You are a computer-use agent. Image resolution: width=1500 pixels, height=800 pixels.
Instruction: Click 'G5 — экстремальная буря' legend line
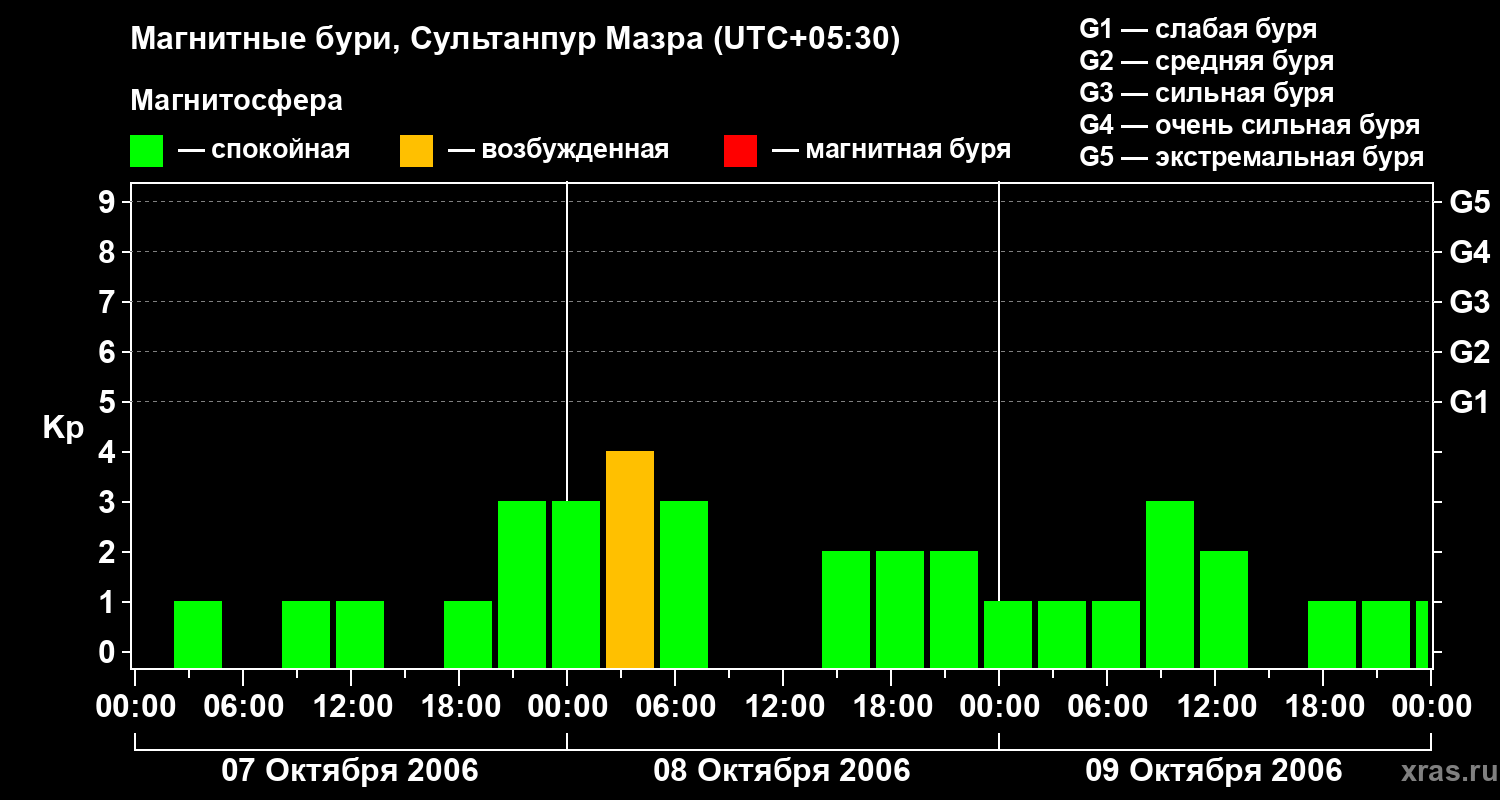click(1252, 157)
